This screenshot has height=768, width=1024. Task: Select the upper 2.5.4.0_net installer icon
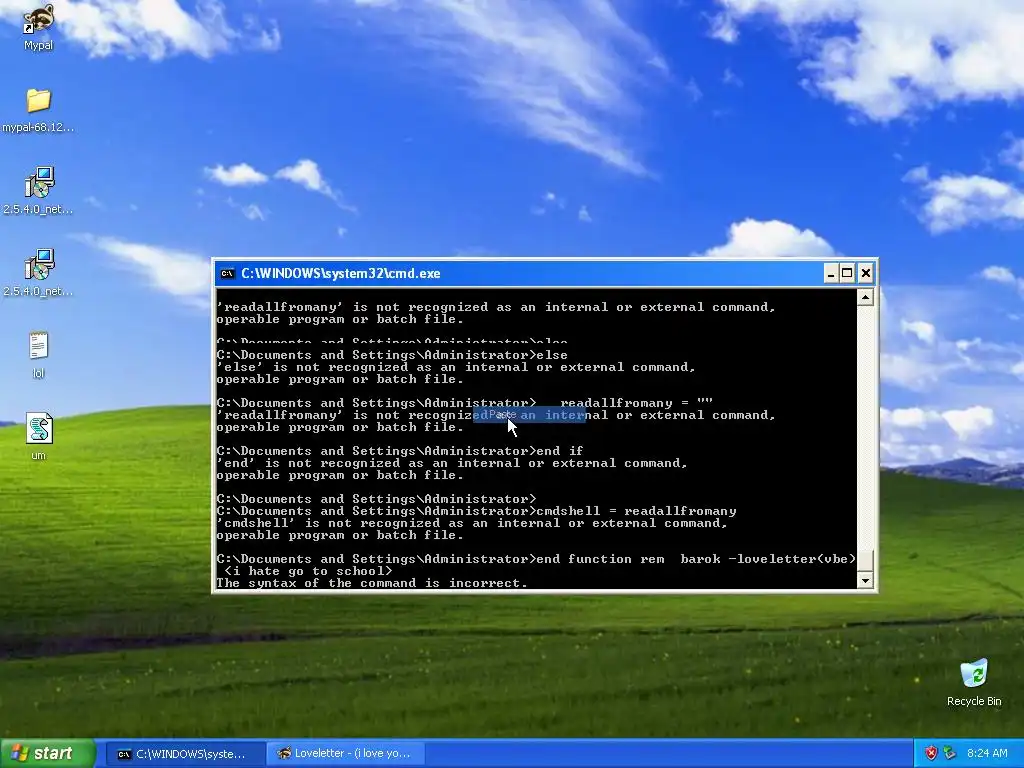38,191
